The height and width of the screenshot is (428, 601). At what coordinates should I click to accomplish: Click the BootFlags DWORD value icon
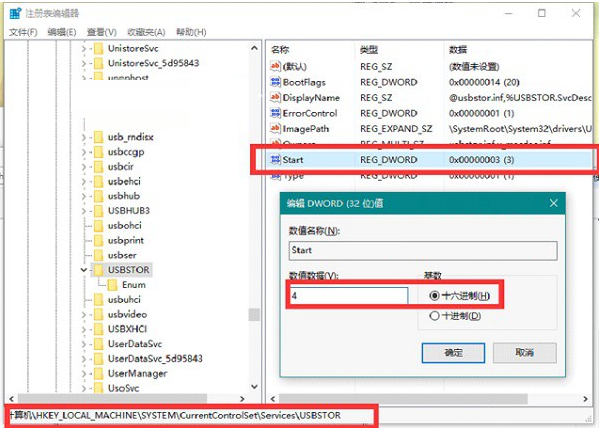point(275,81)
